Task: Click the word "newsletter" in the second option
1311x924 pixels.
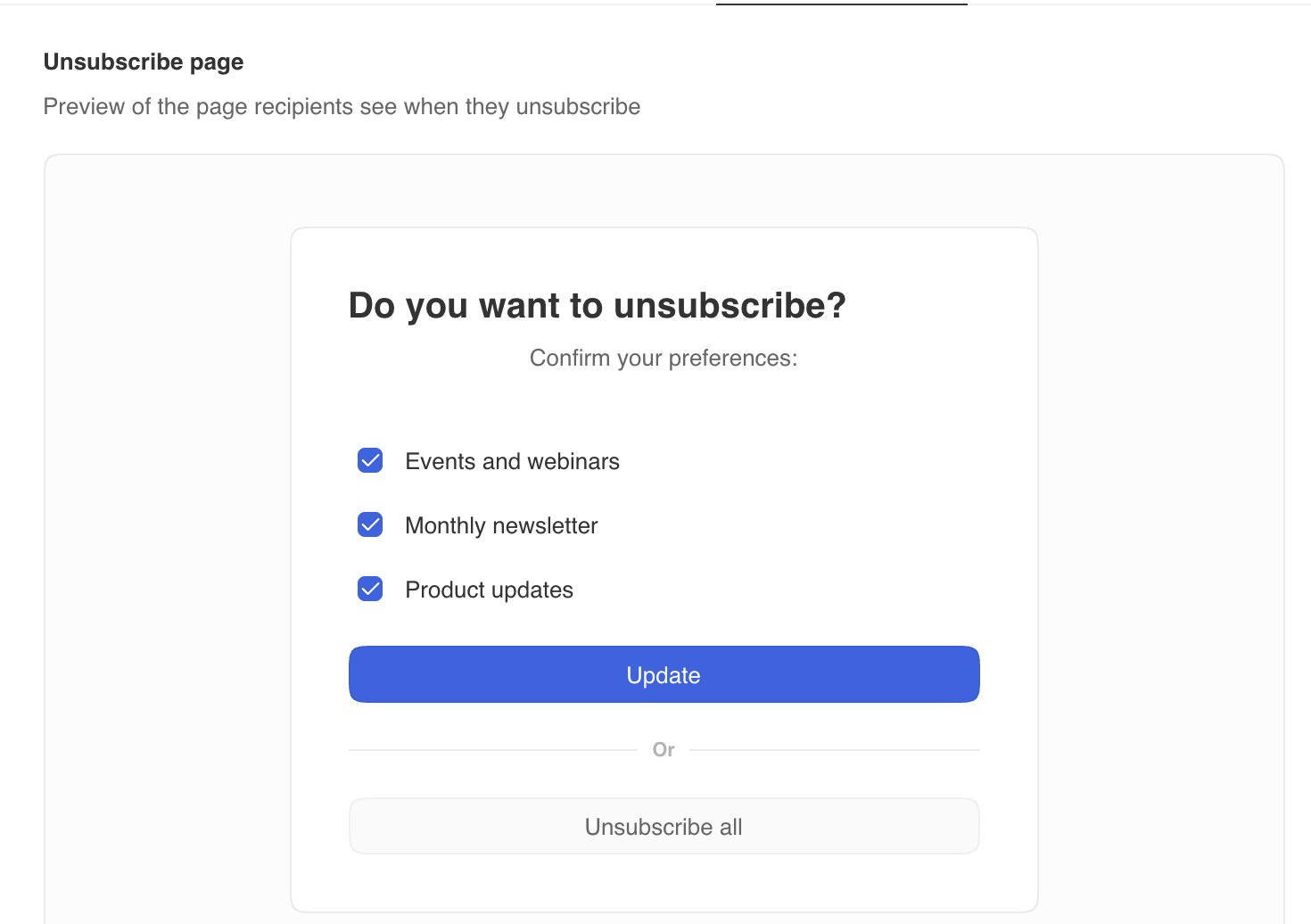Action: [x=545, y=525]
